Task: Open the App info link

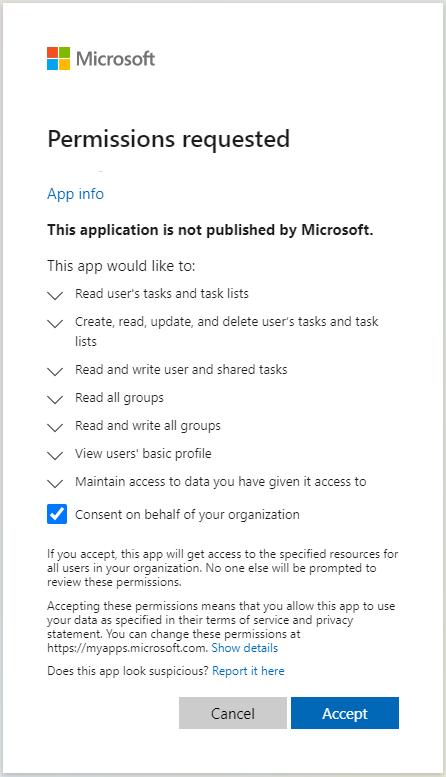Action: click(x=75, y=194)
